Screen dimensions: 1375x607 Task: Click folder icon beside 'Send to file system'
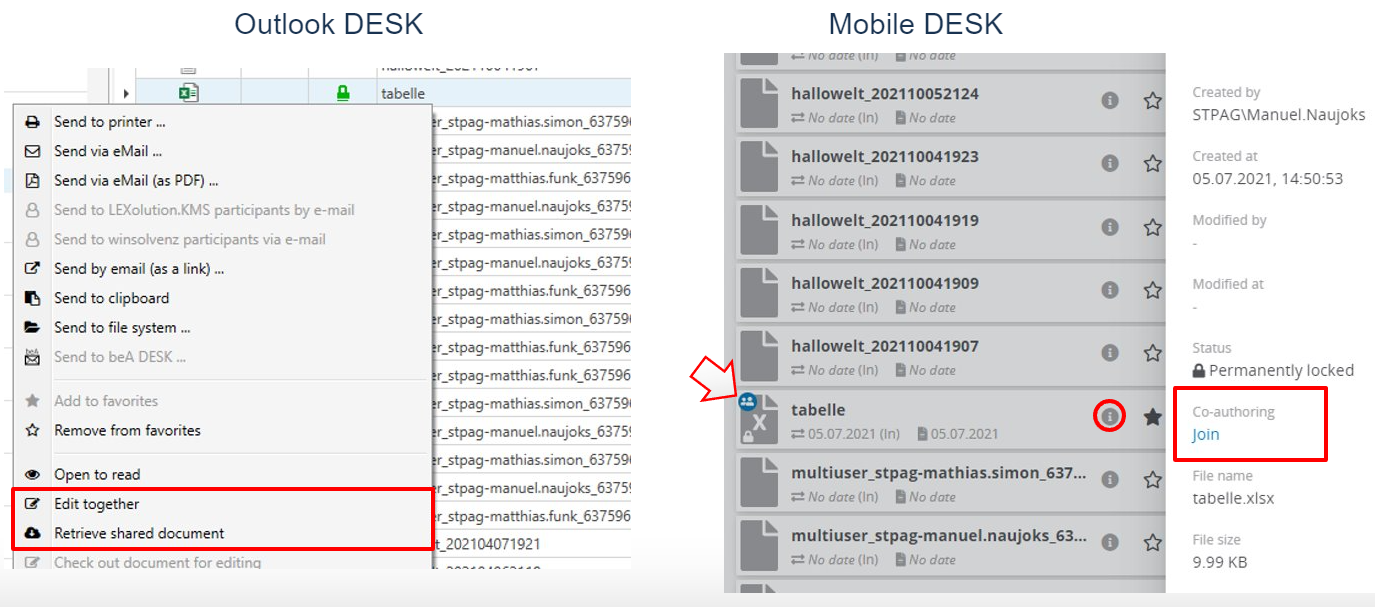click(x=32, y=327)
